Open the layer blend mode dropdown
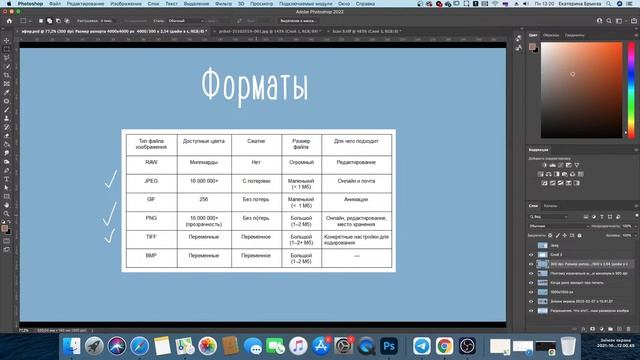Image resolution: width=640 pixels, height=360 pixels. (x=559, y=226)
